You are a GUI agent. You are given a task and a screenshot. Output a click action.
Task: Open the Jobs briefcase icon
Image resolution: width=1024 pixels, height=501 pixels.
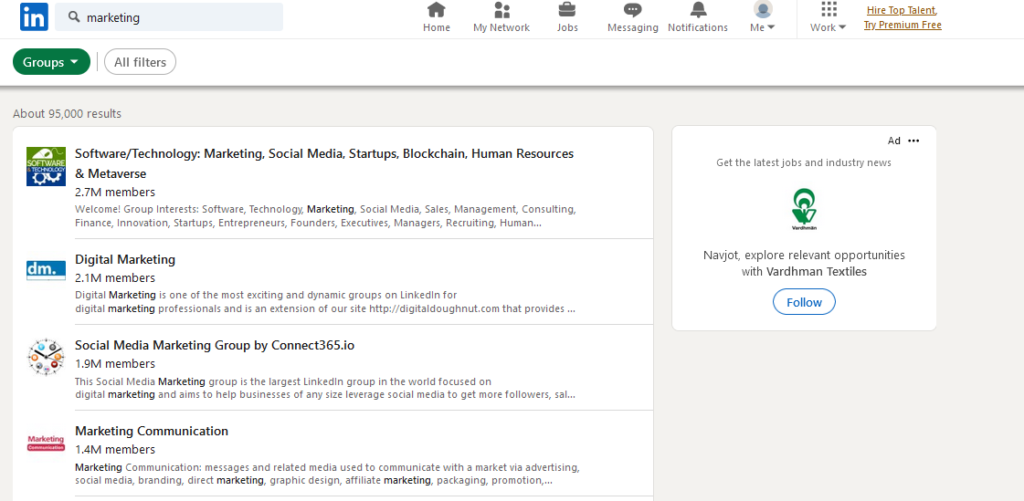coord(567,10)
